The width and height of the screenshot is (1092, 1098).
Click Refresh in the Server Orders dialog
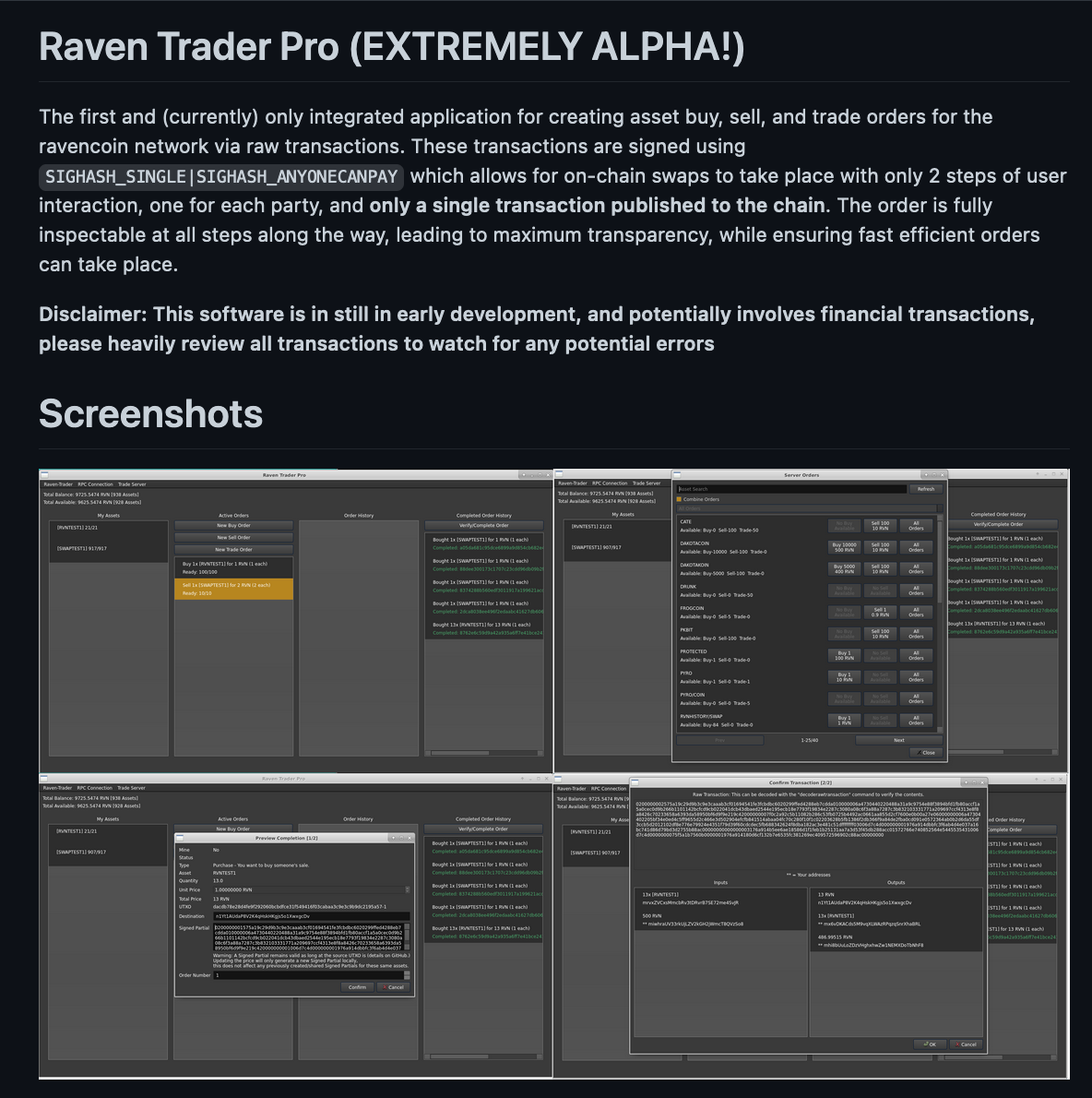click(x=925, y=489)
